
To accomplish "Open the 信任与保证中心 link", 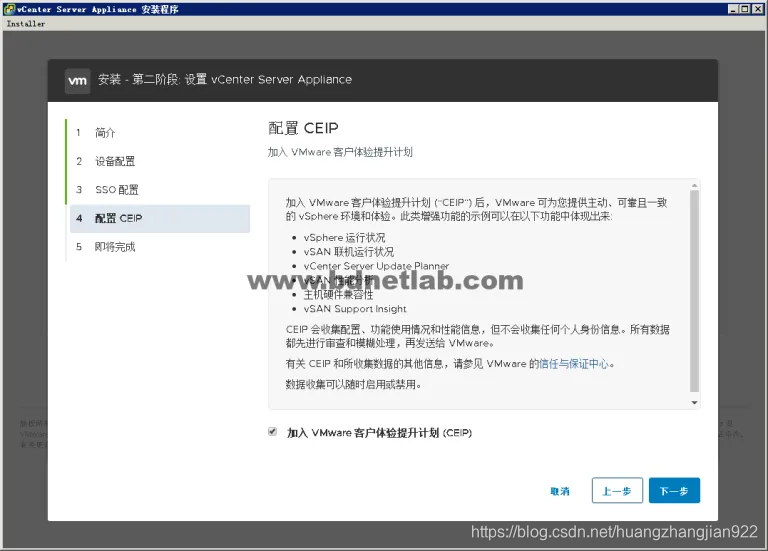I will tap(574, 364).
